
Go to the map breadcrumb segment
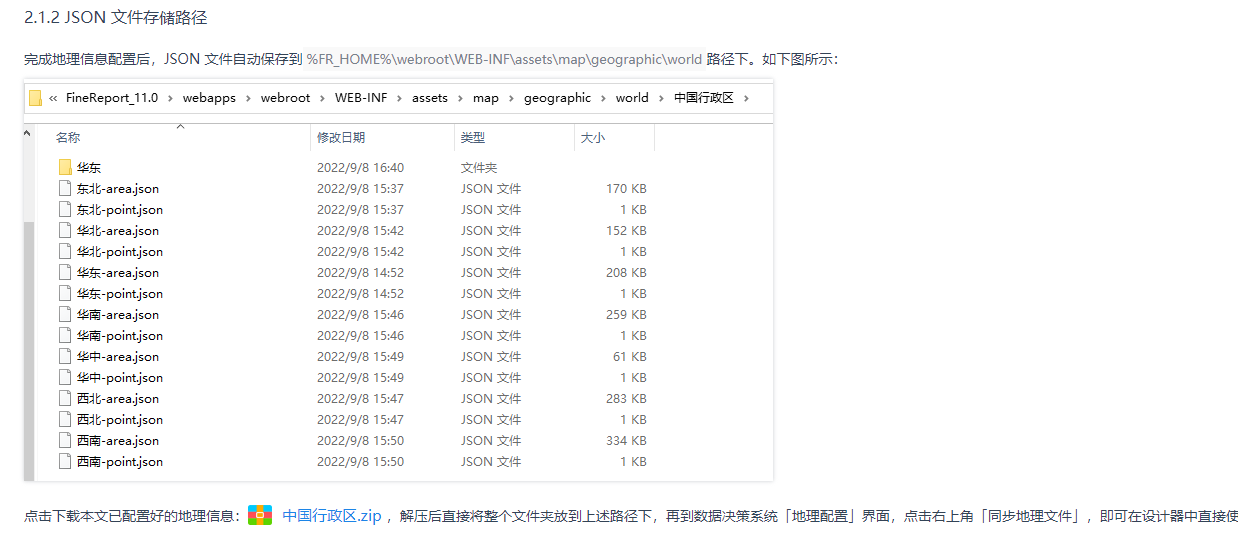coord(486,98)
